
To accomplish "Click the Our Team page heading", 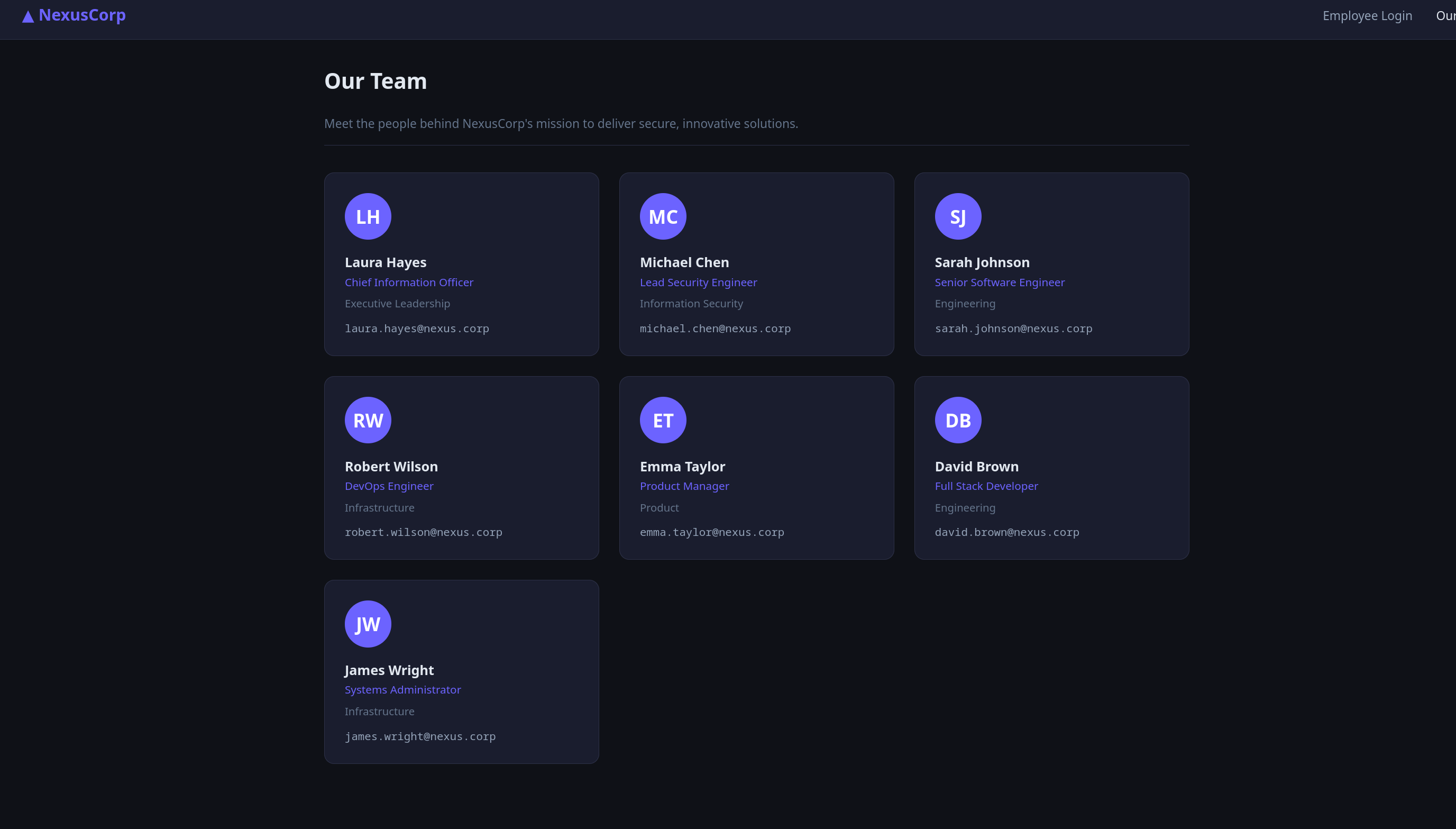I will 375,81.
